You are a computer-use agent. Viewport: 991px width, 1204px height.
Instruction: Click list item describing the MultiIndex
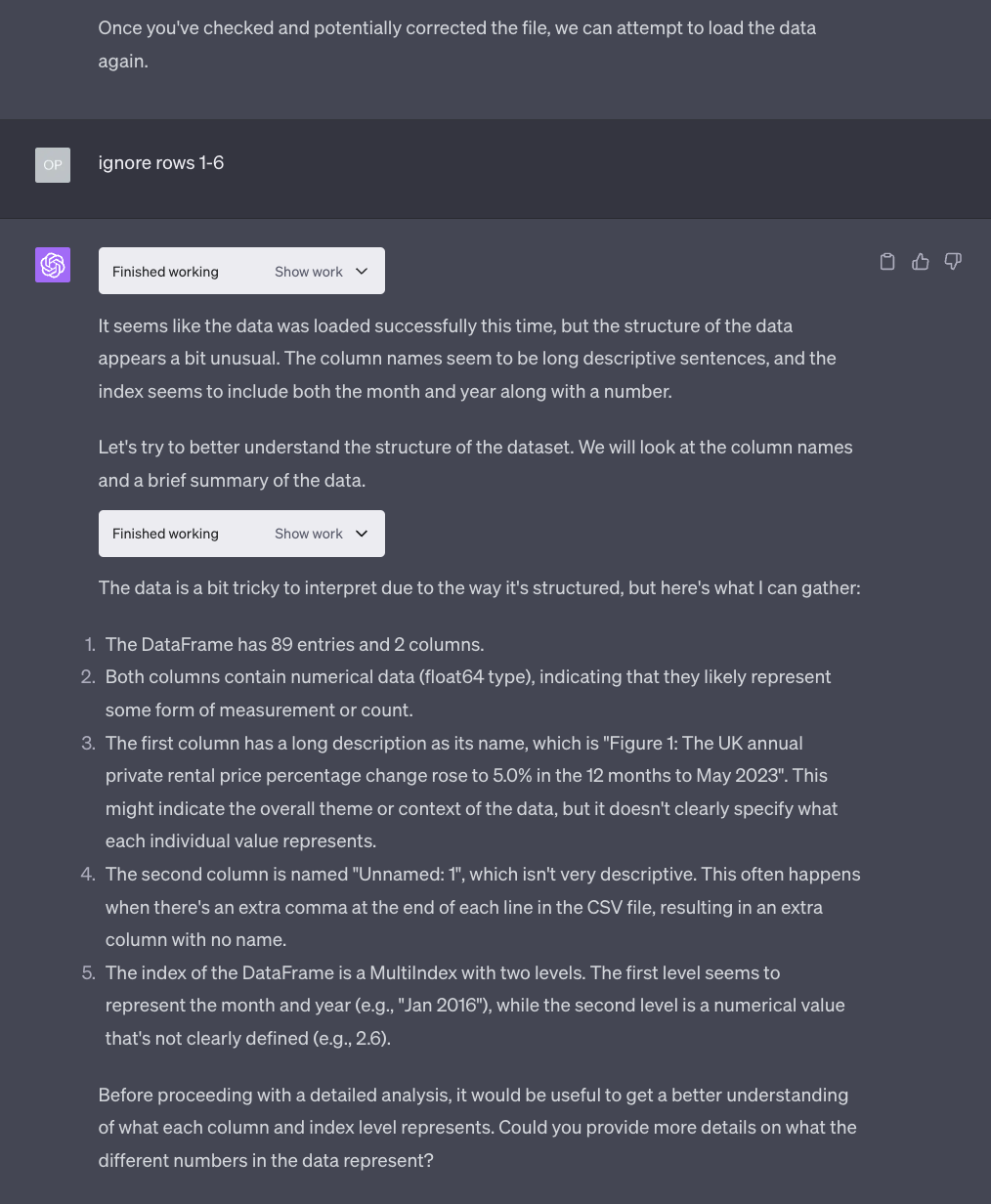pyautogui.click(x=475, y=1005)
